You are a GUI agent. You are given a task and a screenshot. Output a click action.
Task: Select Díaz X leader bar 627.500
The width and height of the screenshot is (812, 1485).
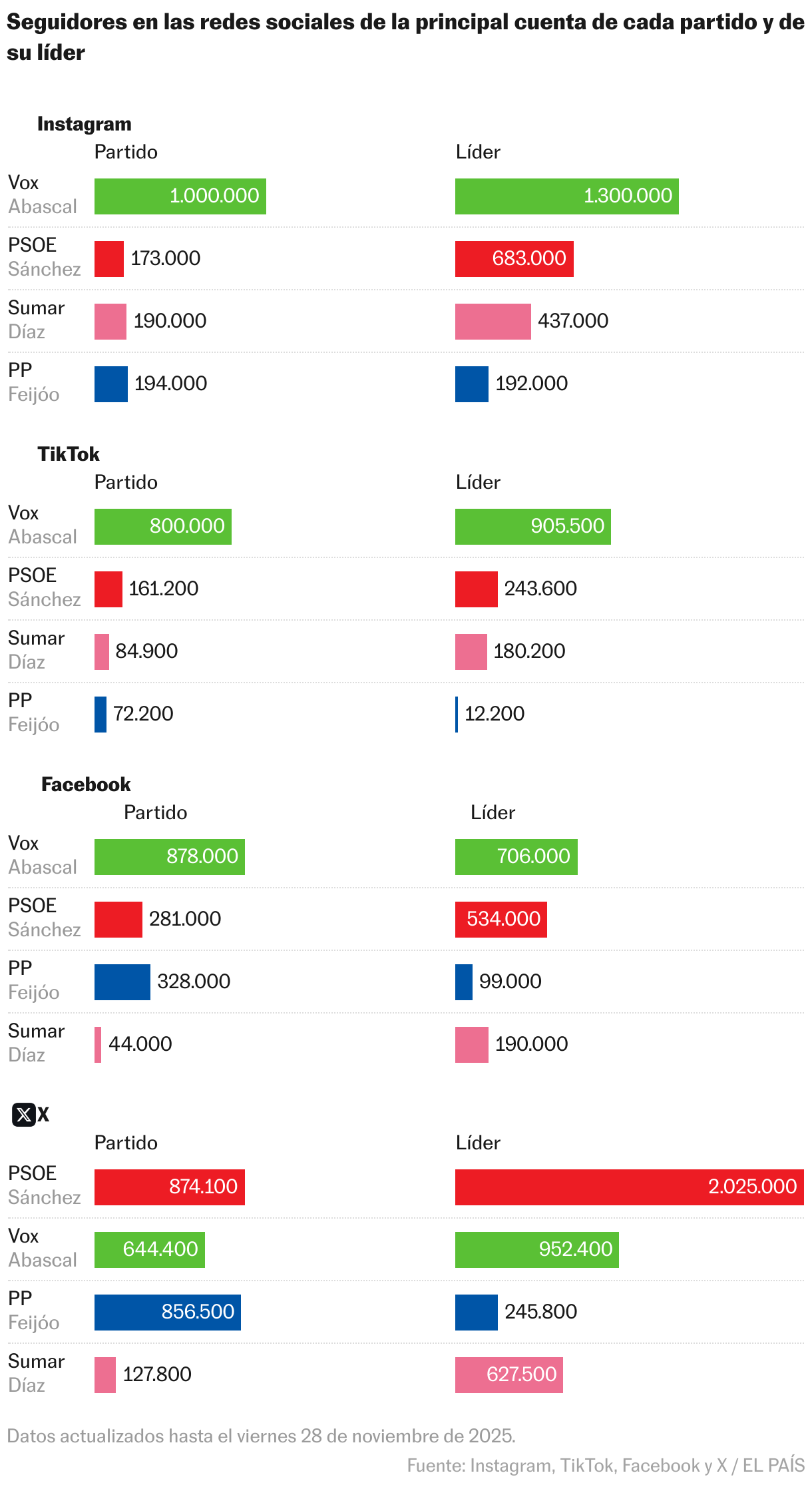click(x=508, y=1374)
